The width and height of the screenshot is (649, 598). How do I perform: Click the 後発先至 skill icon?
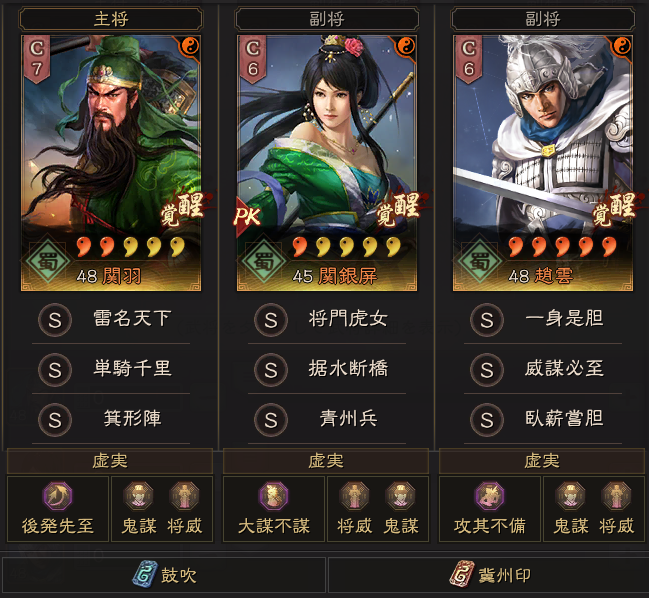(57, 495)
